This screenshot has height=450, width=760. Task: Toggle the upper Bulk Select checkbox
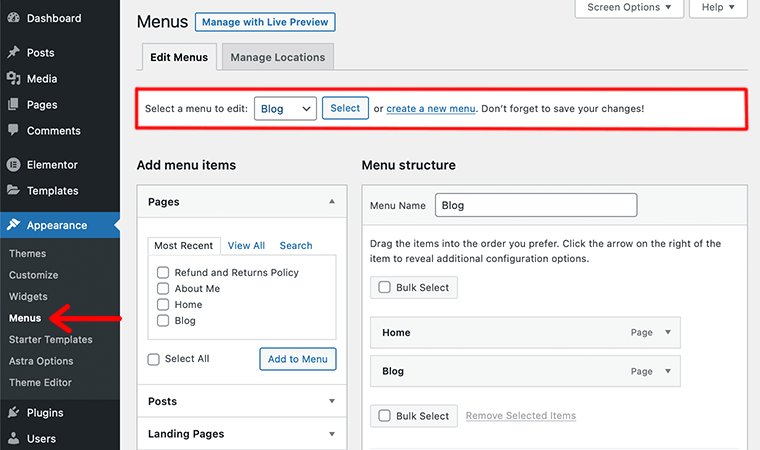pos(384,287)
